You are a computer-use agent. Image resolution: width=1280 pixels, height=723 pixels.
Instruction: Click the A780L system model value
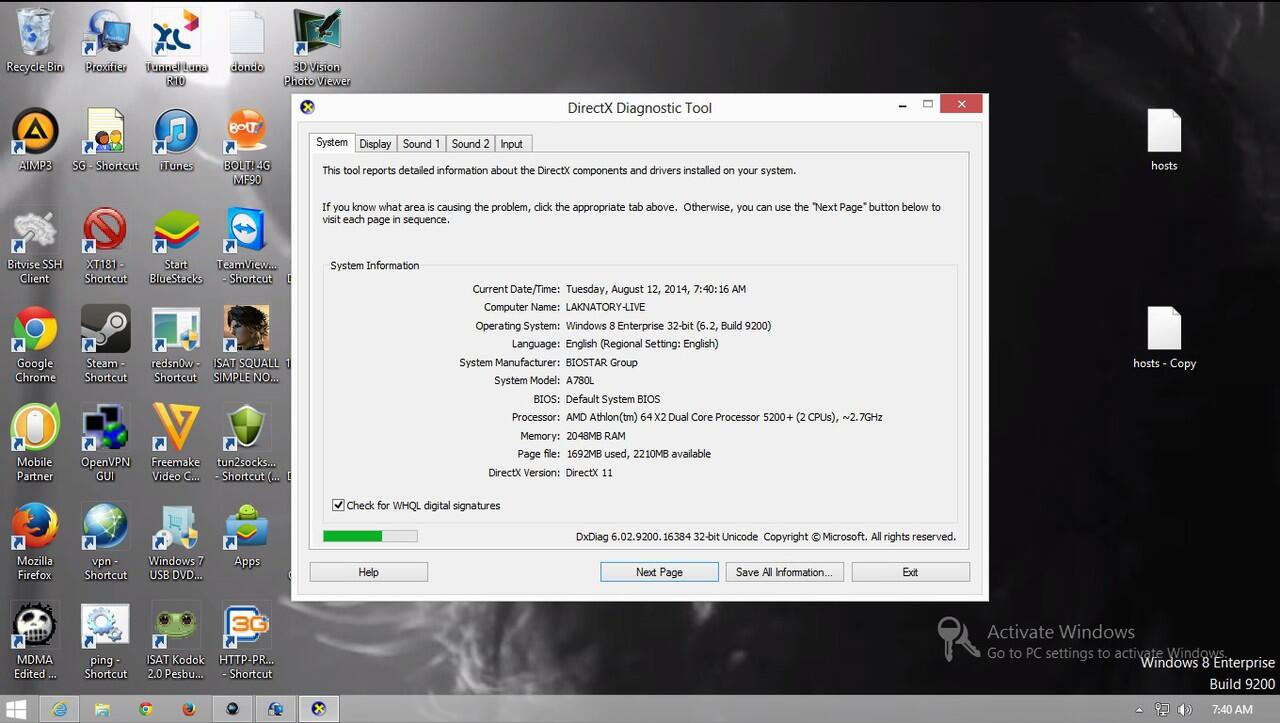click(580, 381)
